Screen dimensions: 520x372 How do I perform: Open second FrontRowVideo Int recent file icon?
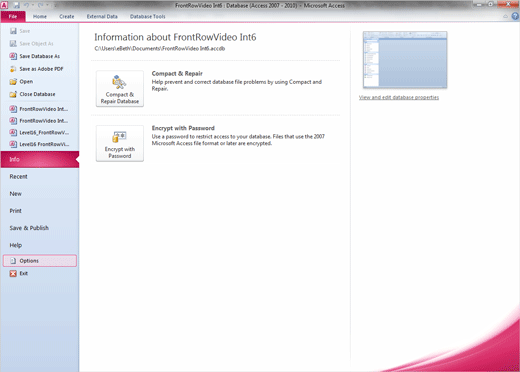click(x=13, y=121)
